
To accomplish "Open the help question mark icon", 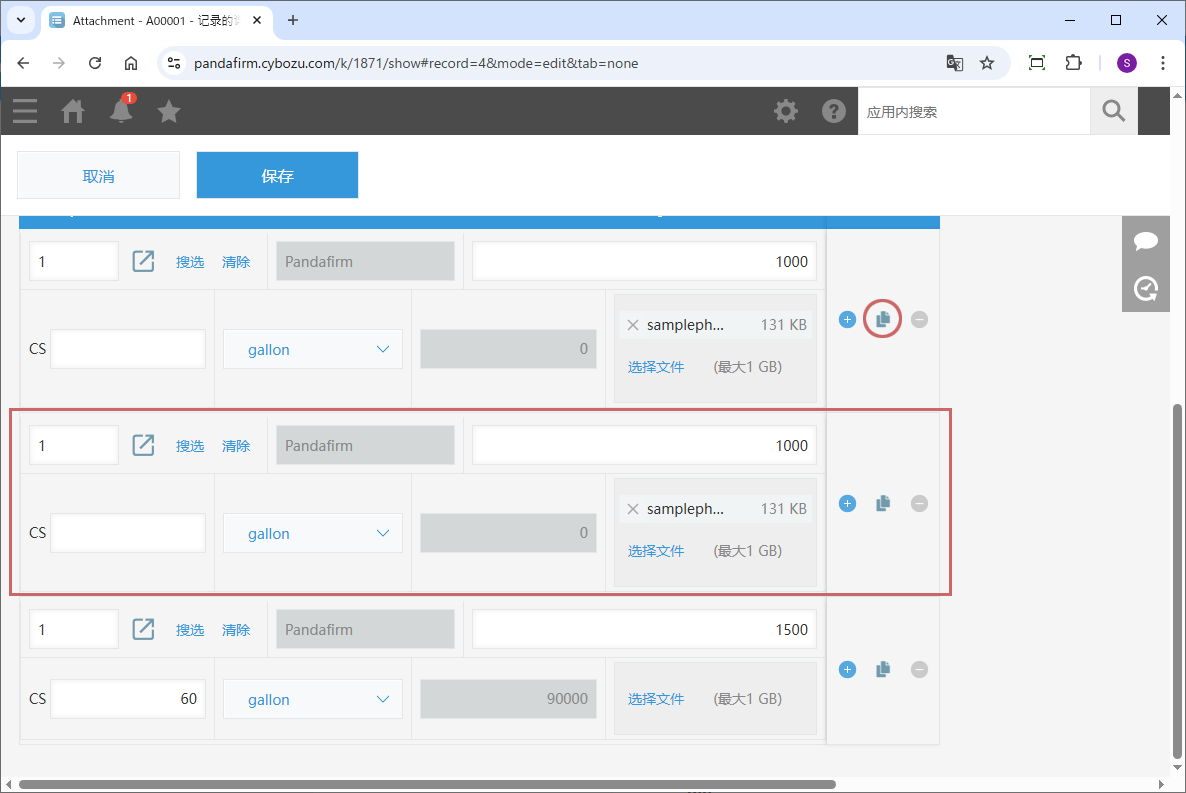I will (834, 111).
